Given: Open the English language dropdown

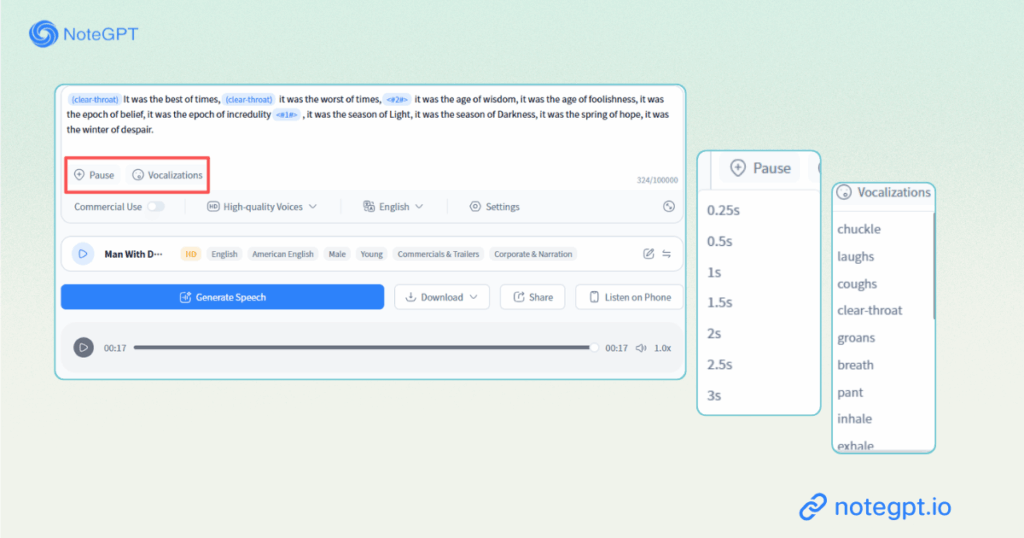Looking at the screenshot, I should point(393,207).
